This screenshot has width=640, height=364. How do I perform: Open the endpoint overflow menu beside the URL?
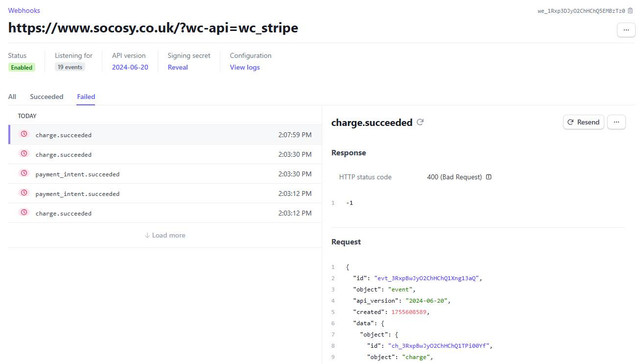tap(626, 30)
